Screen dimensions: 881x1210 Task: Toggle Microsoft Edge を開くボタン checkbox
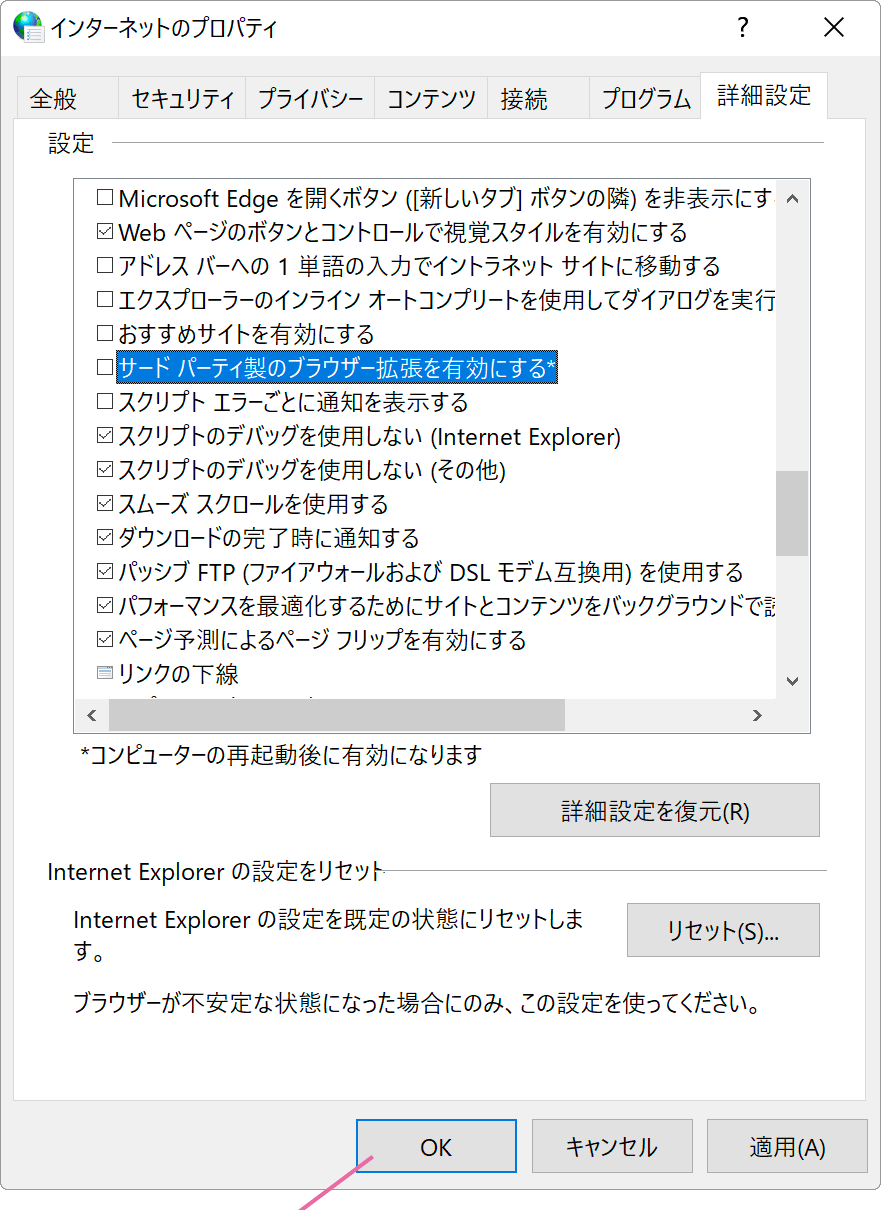tap(104, 198)
